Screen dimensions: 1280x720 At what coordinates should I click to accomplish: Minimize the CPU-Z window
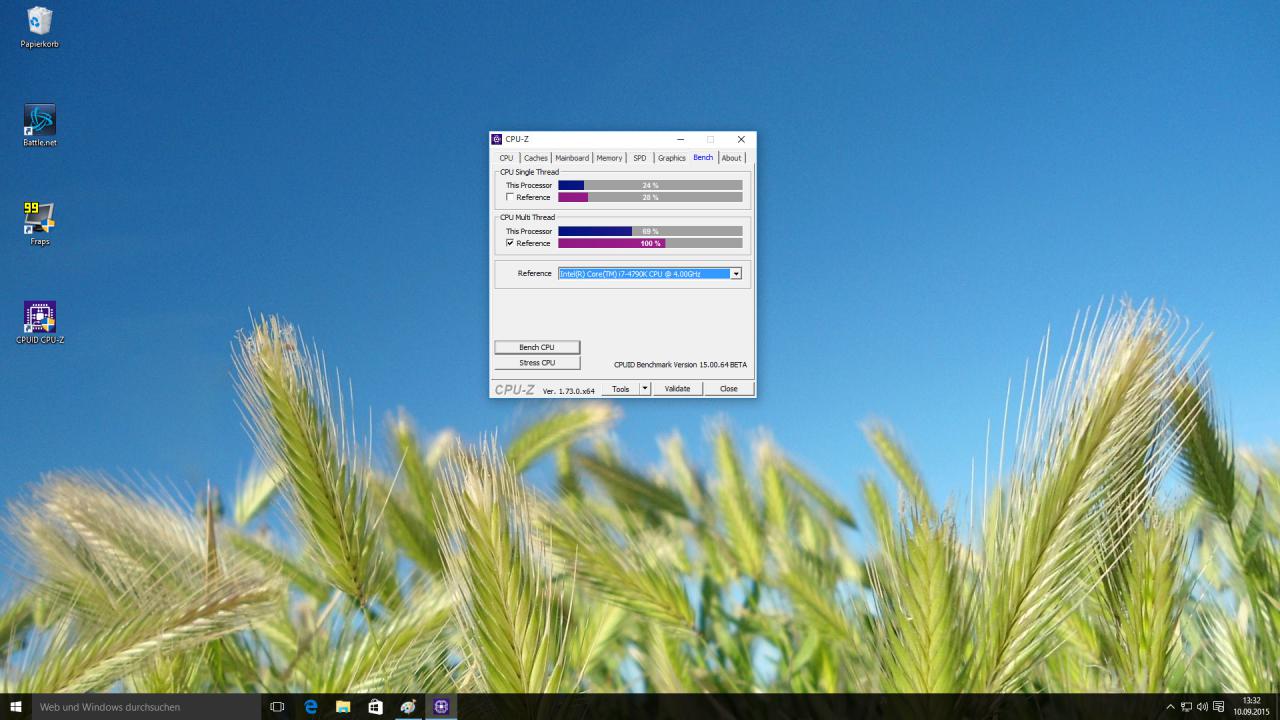(x=681, y=139)
